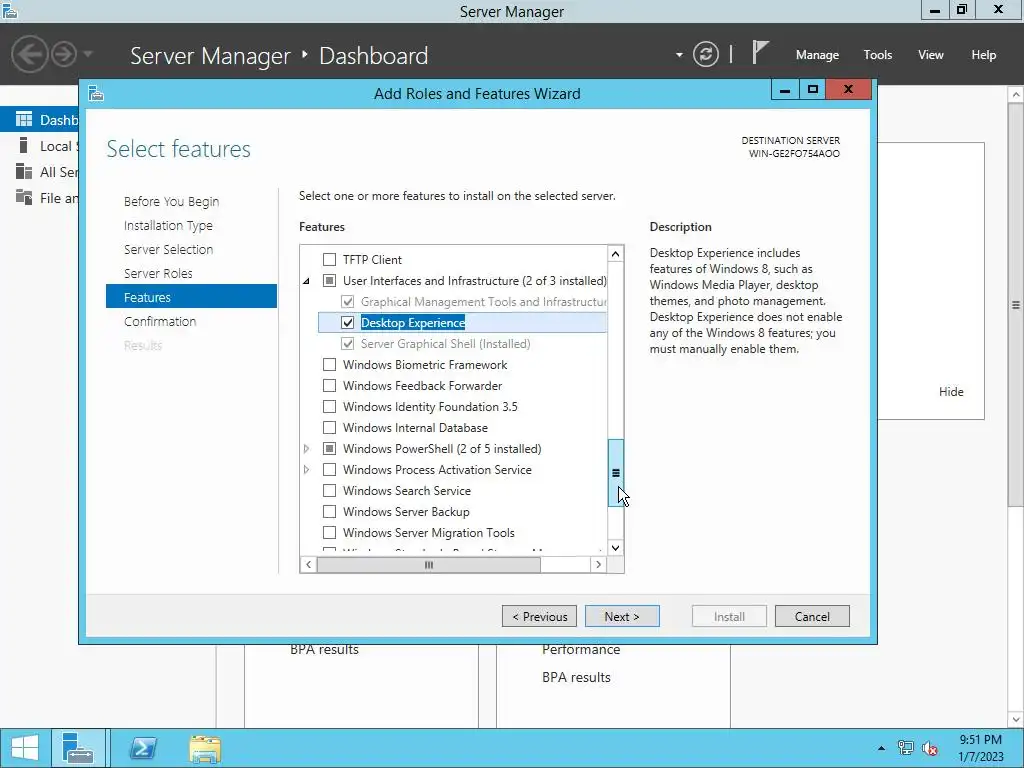This screenshot has width=1024, height=768.
Task: Open the View menu
Action: (931, 55)
